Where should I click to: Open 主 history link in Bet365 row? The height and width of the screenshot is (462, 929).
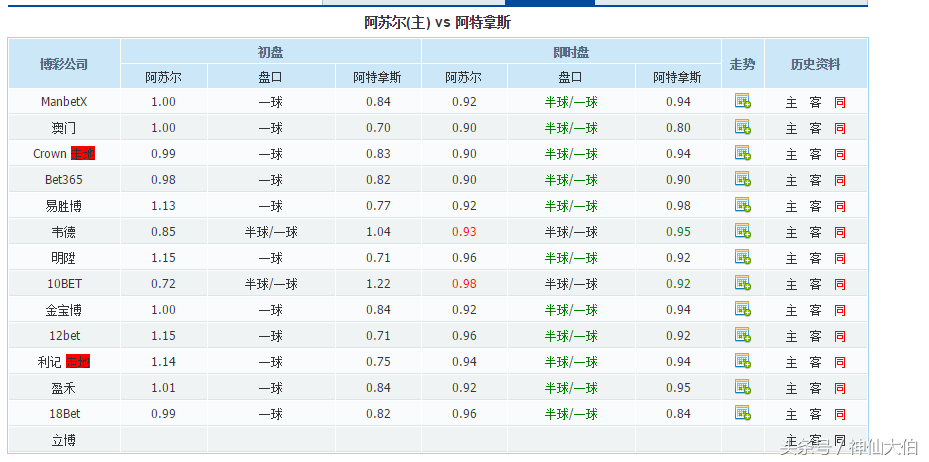[792, 181]
